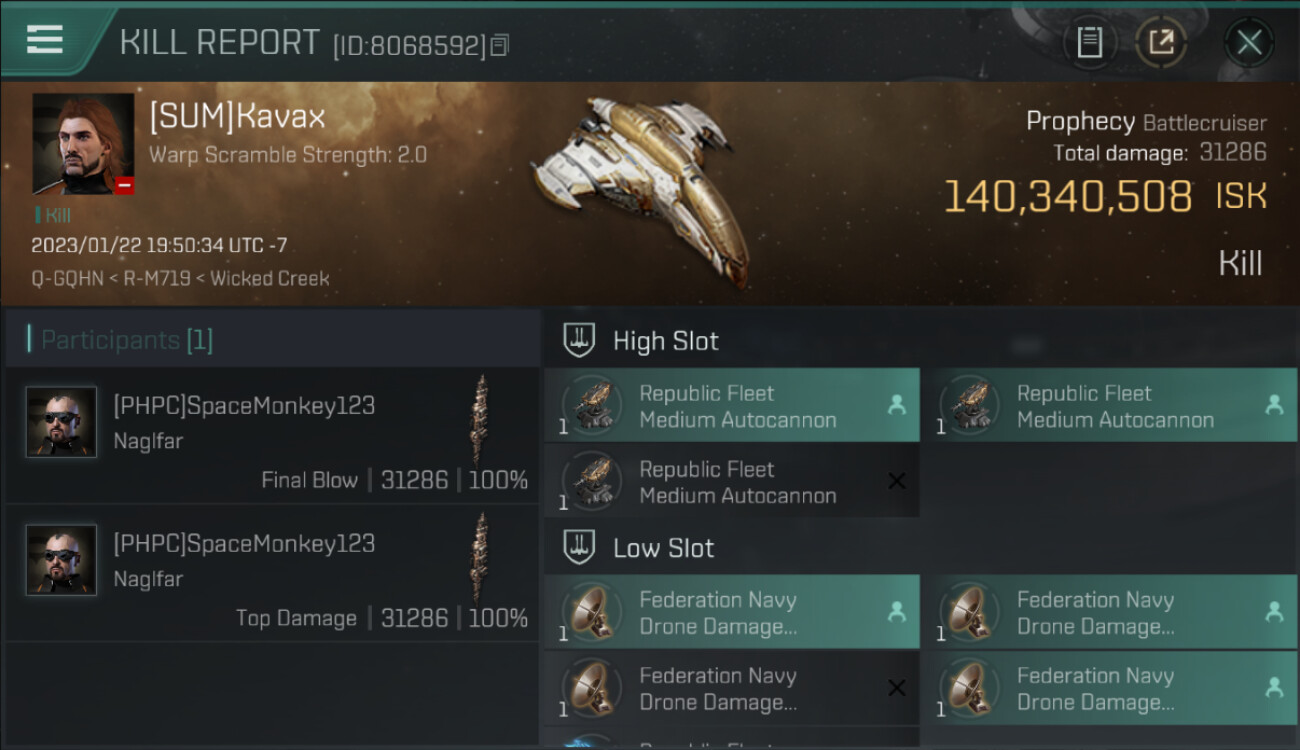Open the kill report notes icon
The image size is (1300, 750).
pyautogui.click(x=1089, y=43)
